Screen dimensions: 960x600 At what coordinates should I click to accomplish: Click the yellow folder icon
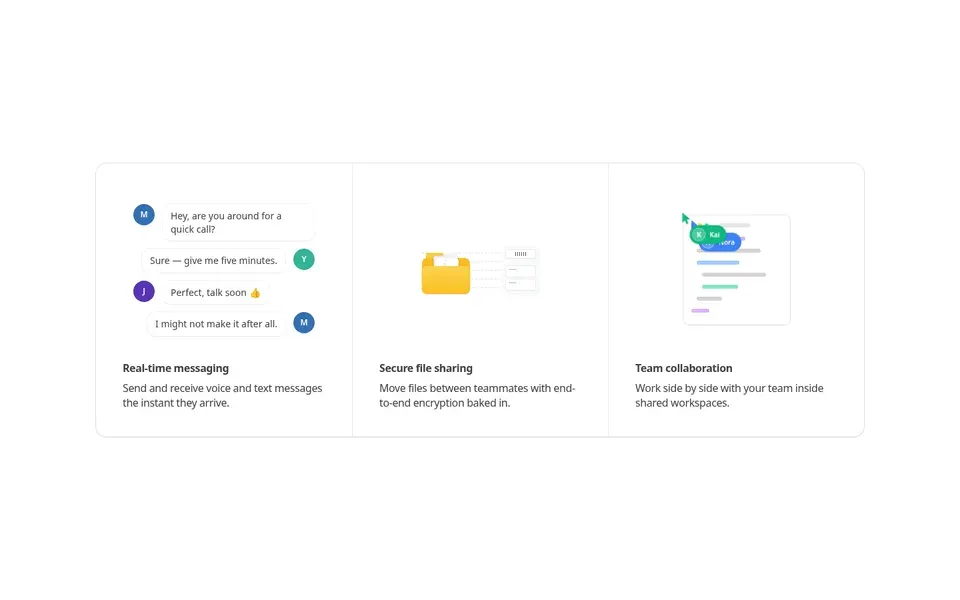pyautogui.click(x=446, y=274)
